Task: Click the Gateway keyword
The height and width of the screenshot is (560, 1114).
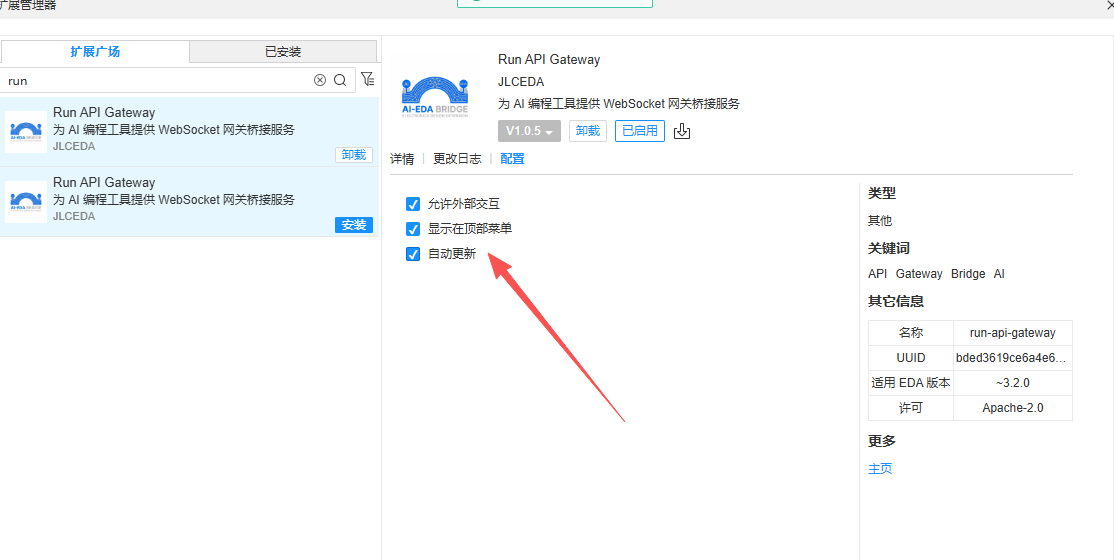Action: click(x=919, y=274)
